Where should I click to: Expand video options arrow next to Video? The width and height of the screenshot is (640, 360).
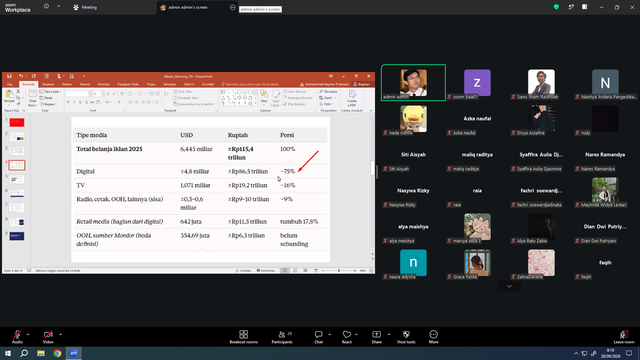60,334
